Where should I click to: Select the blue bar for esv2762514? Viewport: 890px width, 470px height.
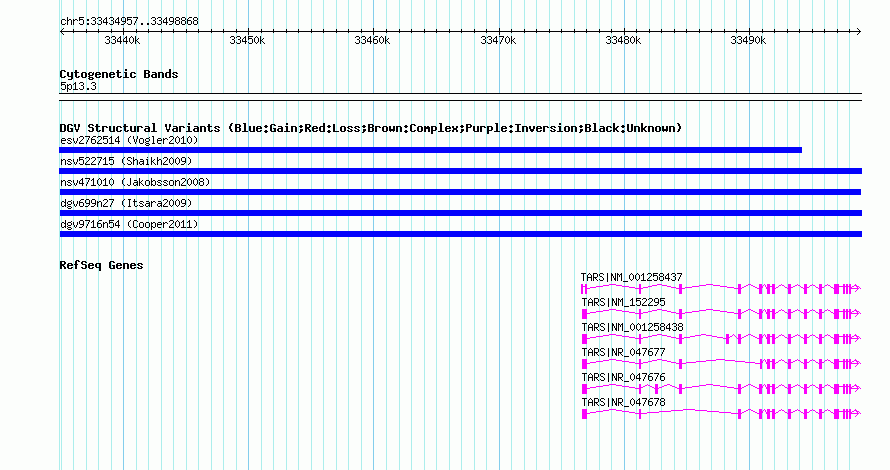[x=430, y=150]
